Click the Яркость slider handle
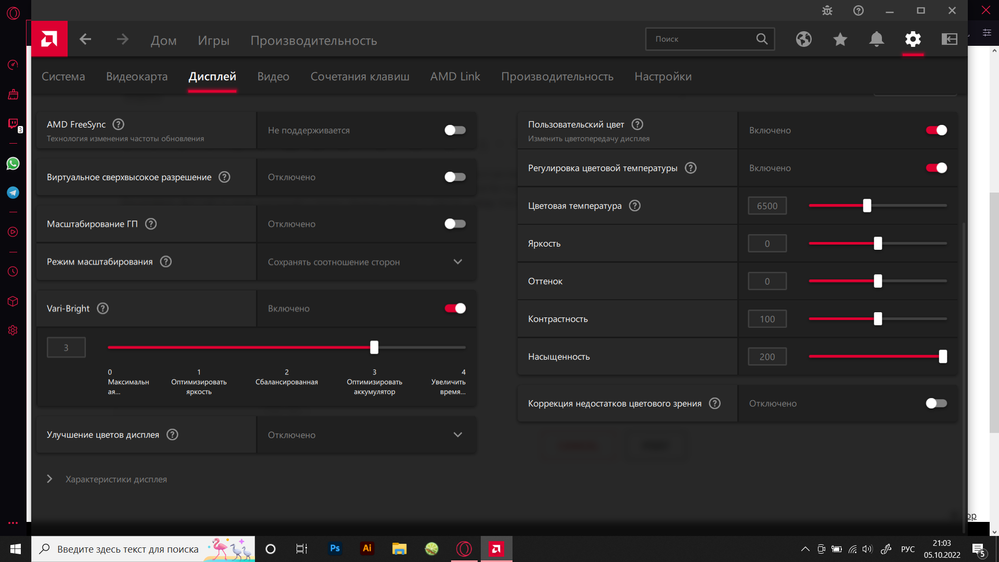Viewport: 999px width, 562px height. (x=877, y=243)
